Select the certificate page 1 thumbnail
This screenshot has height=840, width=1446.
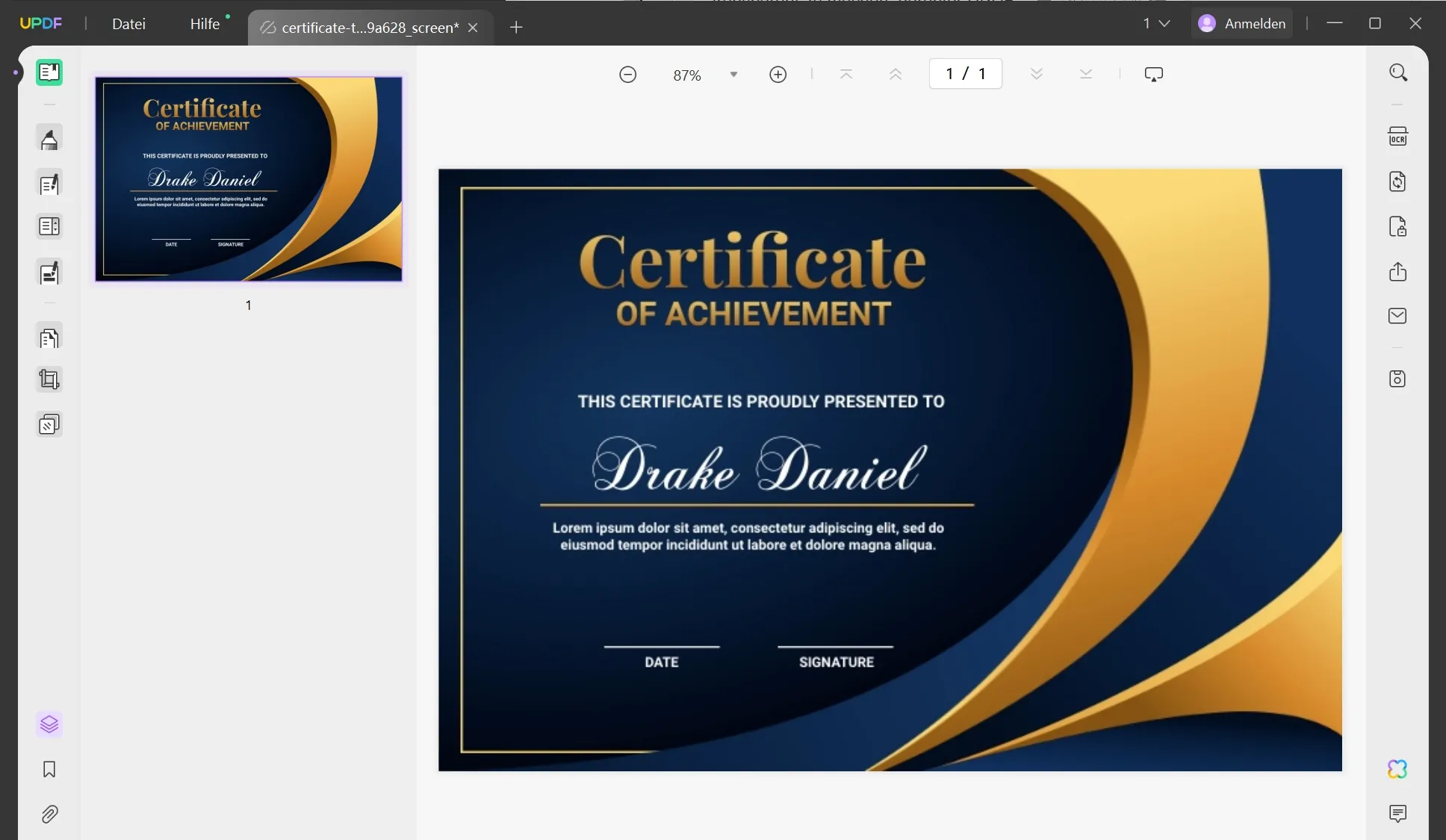click(x=249, y=179)
